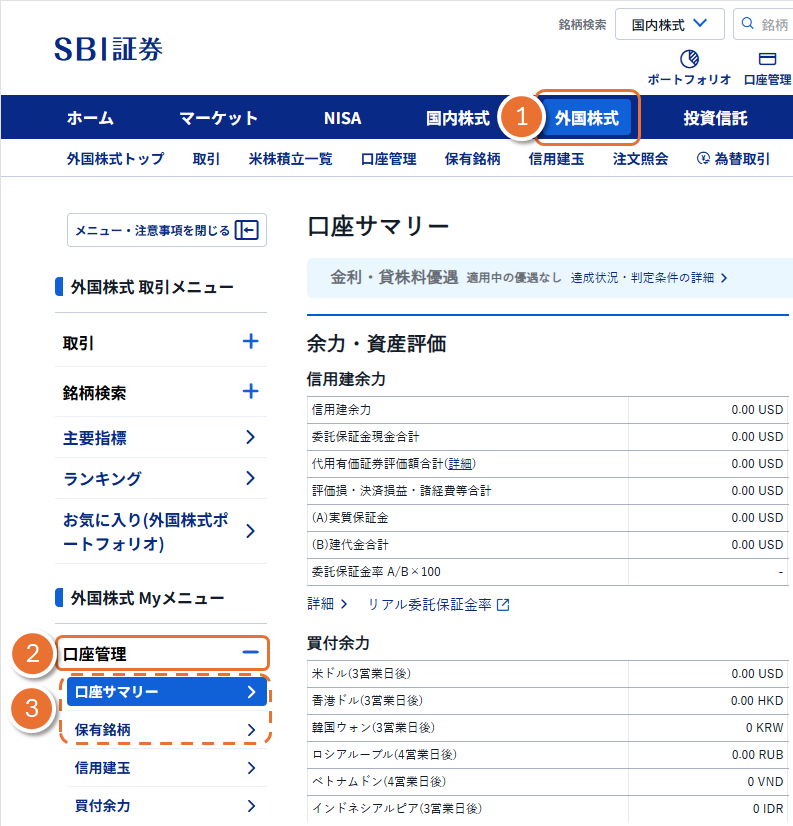This screenshot has height=826, width=793.
Task: Click the 為替取引 exchange icon
Action: (704, 159)
